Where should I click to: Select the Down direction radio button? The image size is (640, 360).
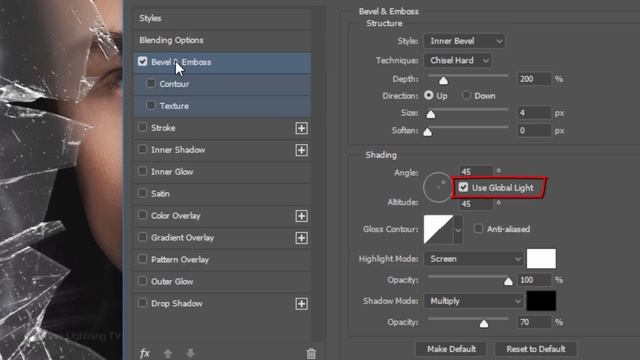coord(466,95)
